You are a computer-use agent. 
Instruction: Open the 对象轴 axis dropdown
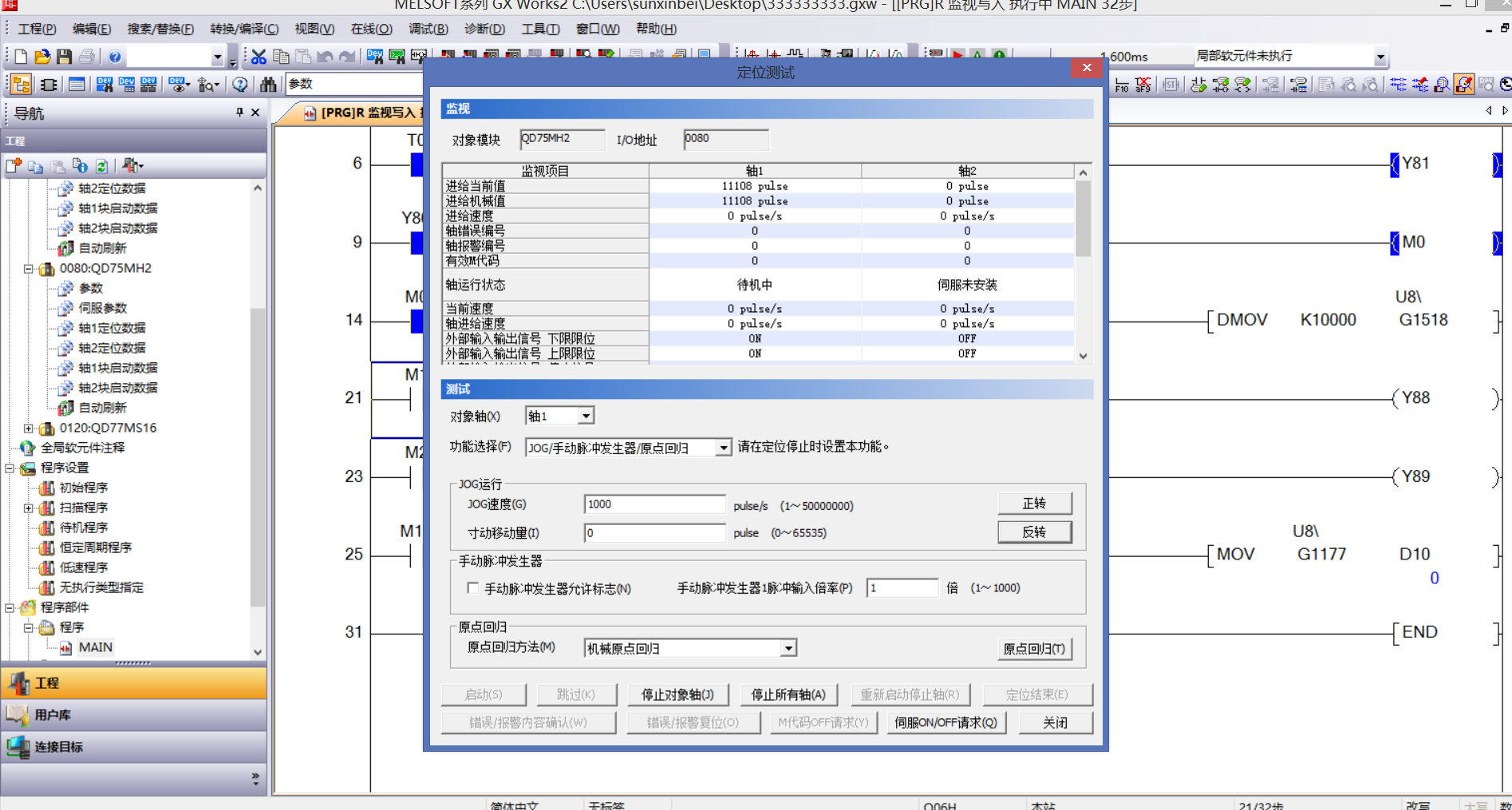point(586,416)
